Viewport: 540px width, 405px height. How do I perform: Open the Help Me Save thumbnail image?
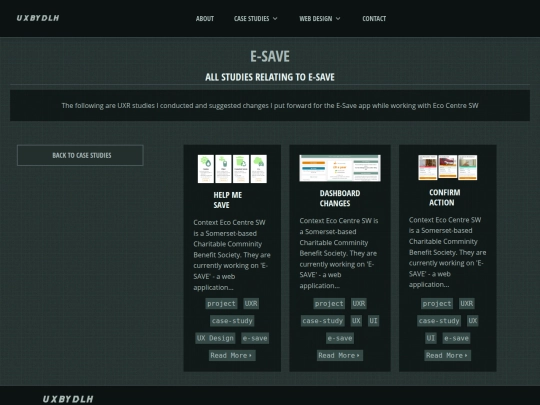tap(232, 169)
